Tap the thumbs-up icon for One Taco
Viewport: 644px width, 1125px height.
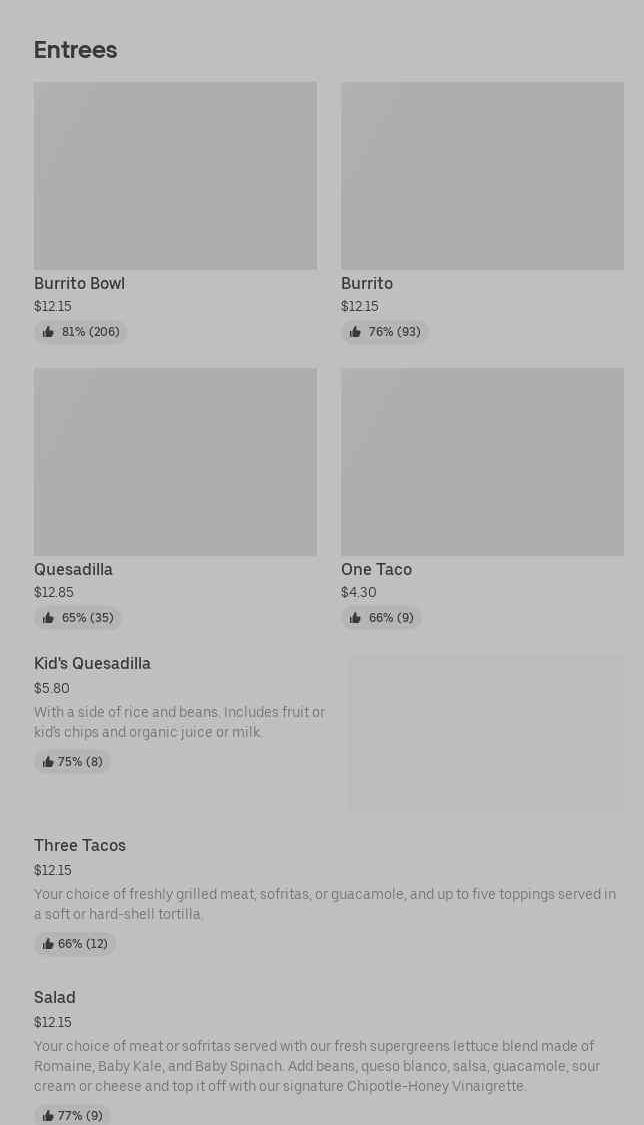coord(355,618)
